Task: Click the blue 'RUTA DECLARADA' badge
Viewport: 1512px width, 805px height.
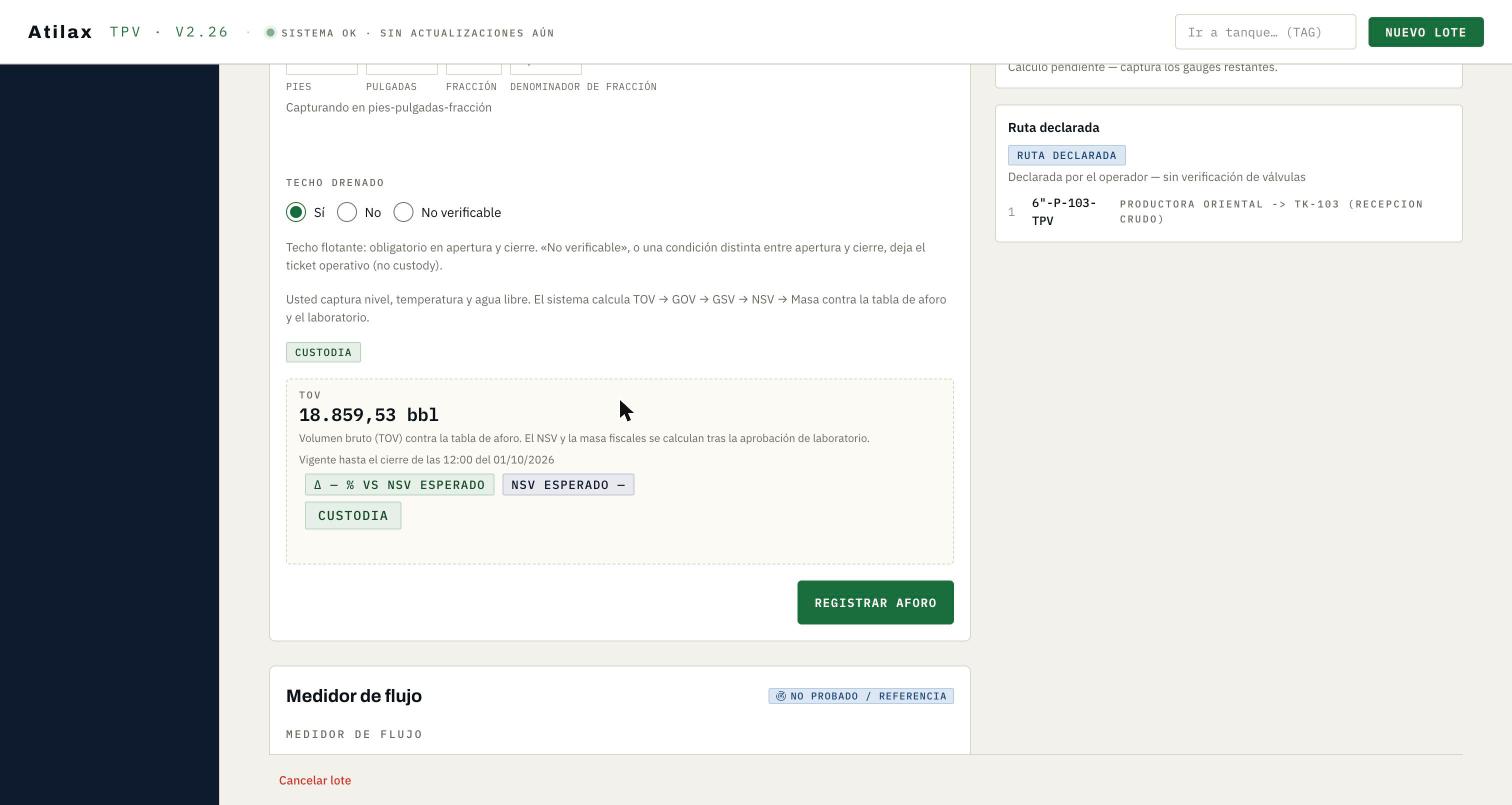Action: (1067, 155)
